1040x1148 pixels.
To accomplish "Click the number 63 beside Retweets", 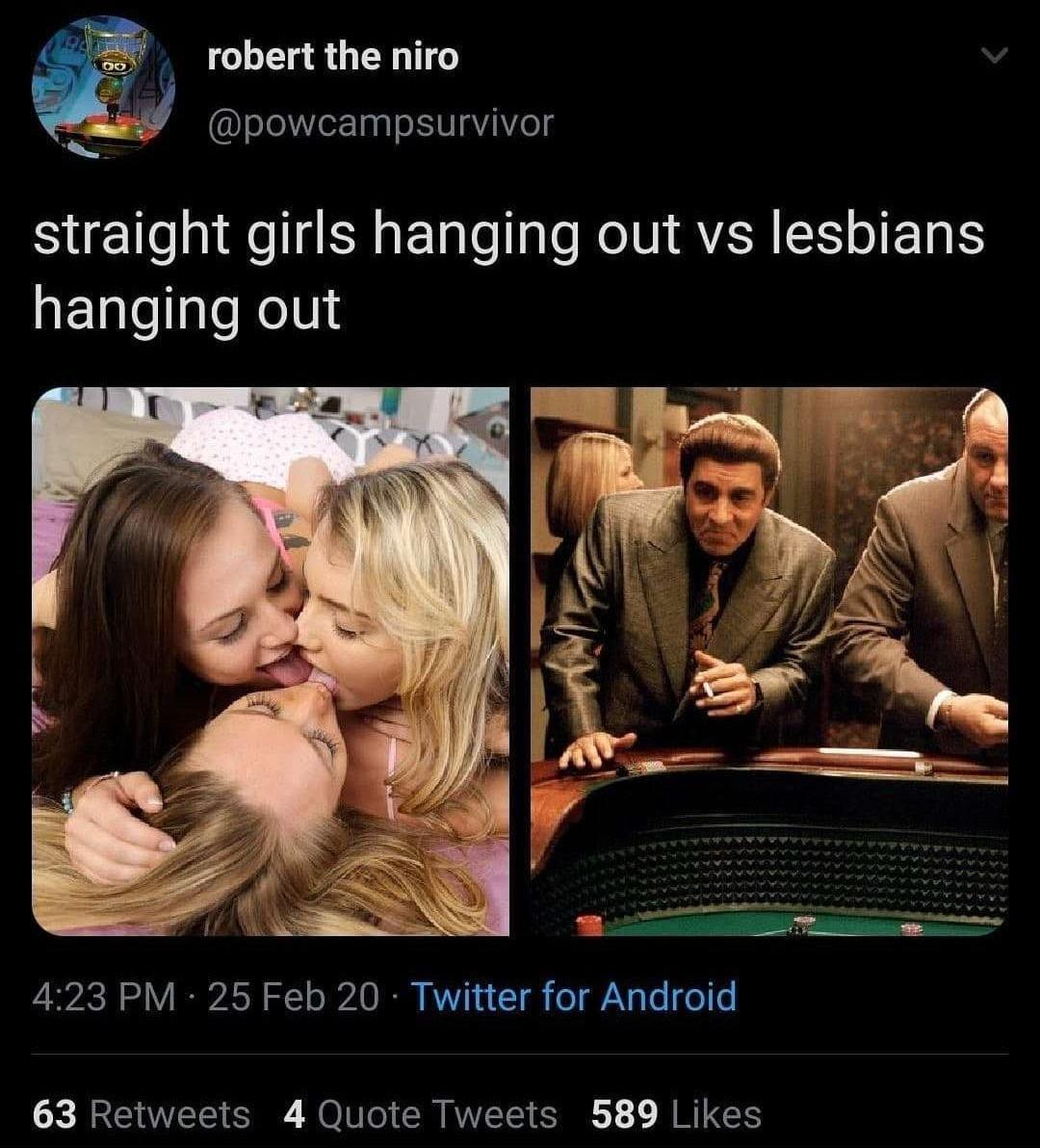I will [x=54, y=1114].
